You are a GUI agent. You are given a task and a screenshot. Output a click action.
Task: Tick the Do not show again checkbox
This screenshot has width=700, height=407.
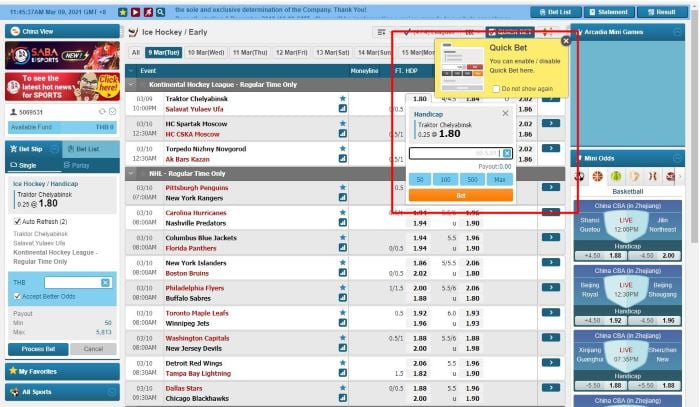pos(496,89)
